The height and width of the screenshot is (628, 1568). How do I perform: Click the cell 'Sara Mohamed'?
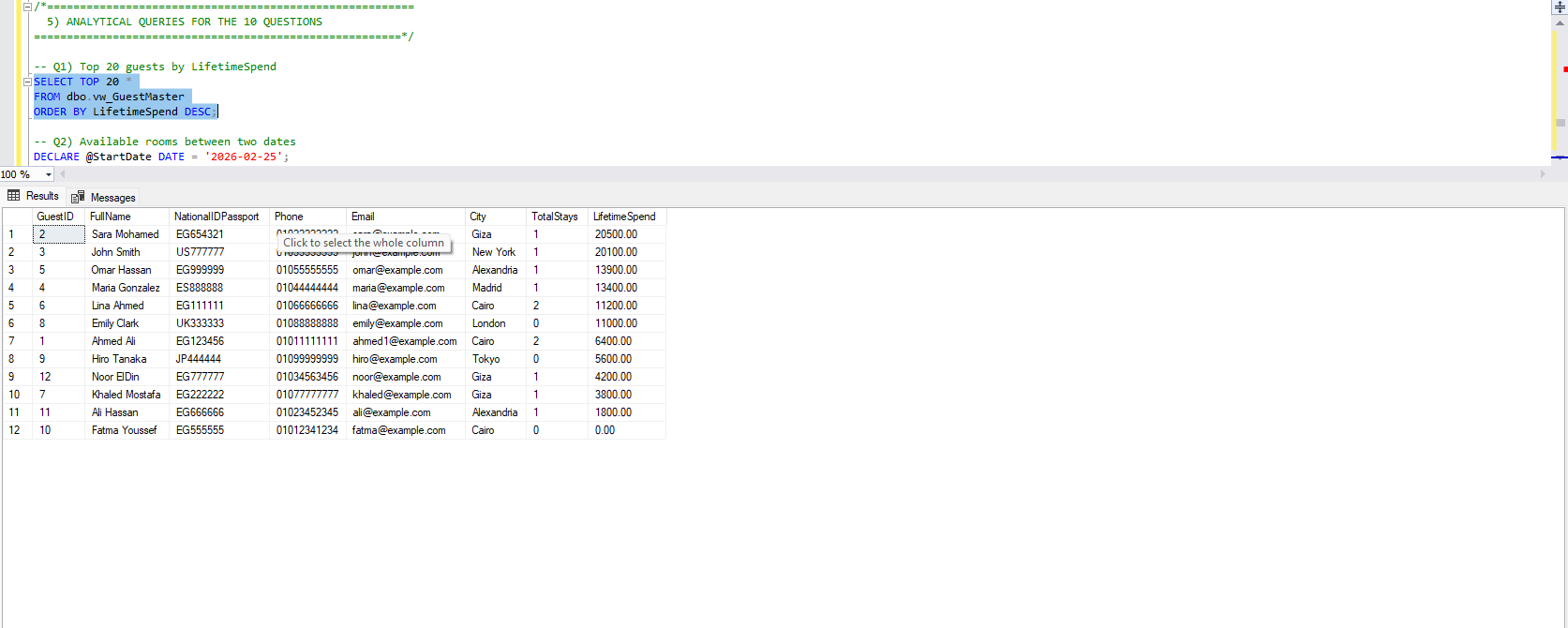(127, 234)
